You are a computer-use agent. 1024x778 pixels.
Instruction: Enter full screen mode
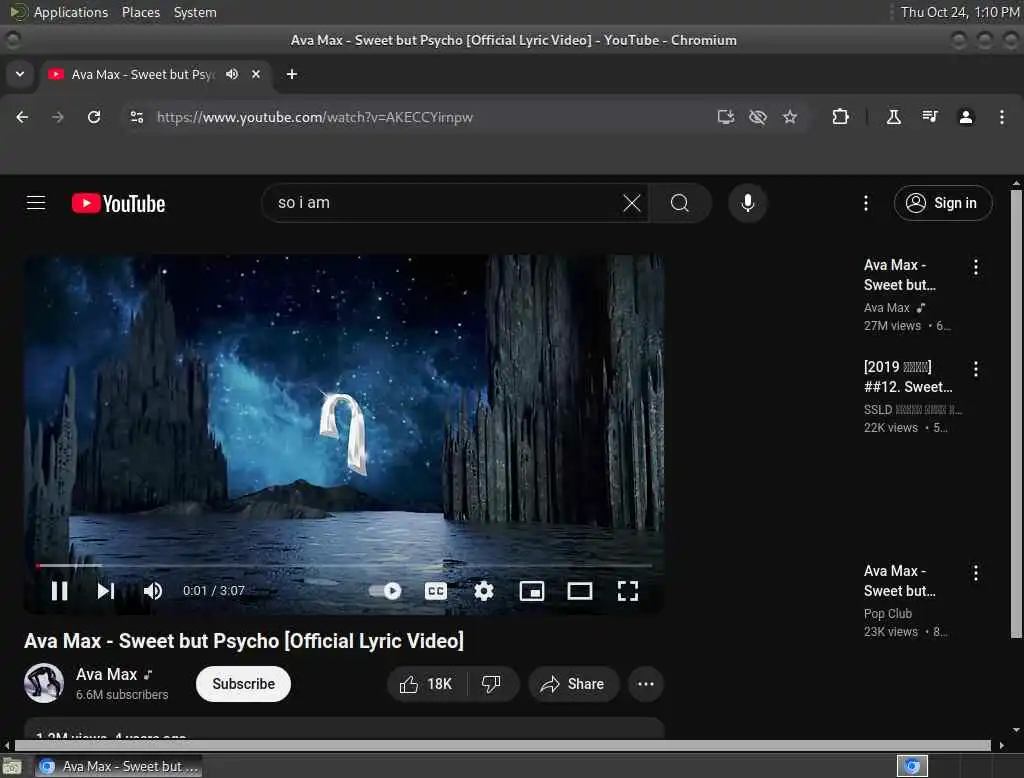(x=628, y=591)
